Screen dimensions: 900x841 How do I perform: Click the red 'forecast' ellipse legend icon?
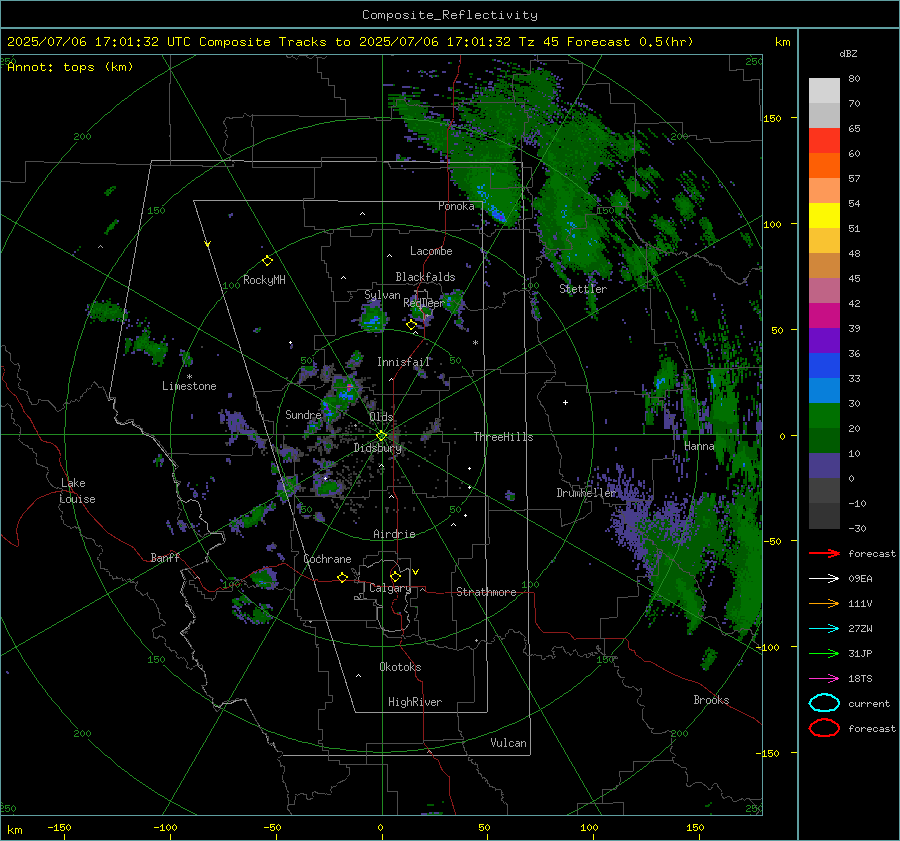click(x=824, y=728)
